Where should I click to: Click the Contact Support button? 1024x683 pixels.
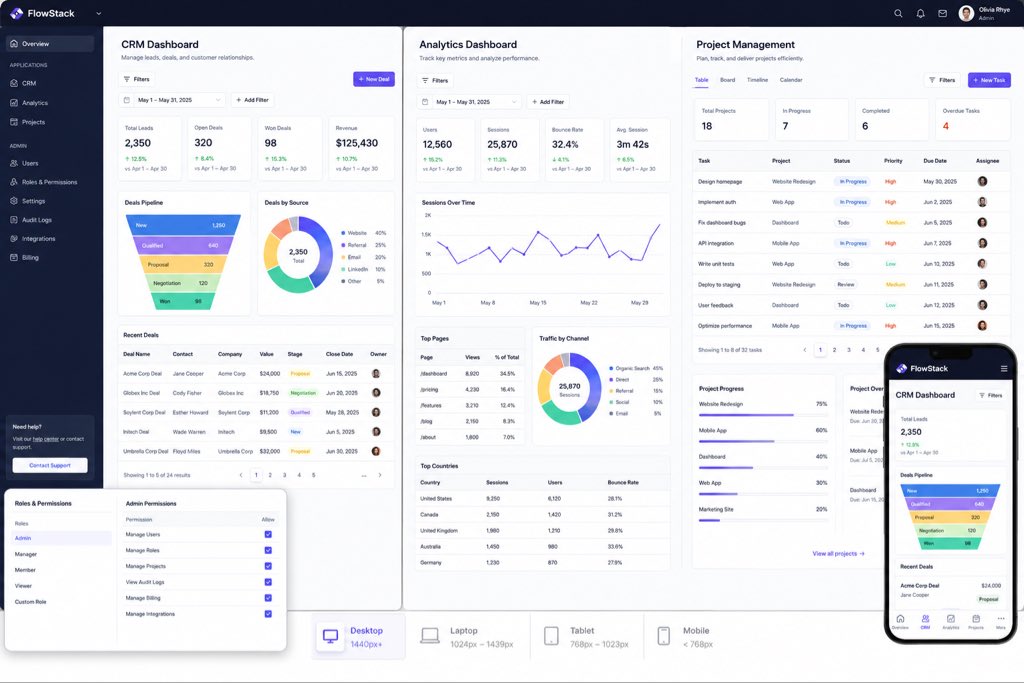50,465
